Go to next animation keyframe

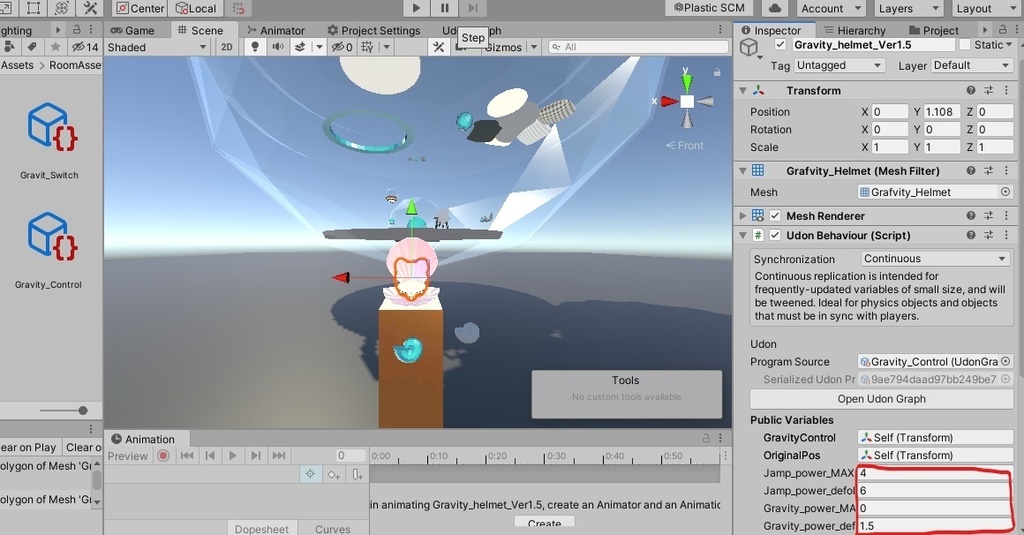click(255, 456)
